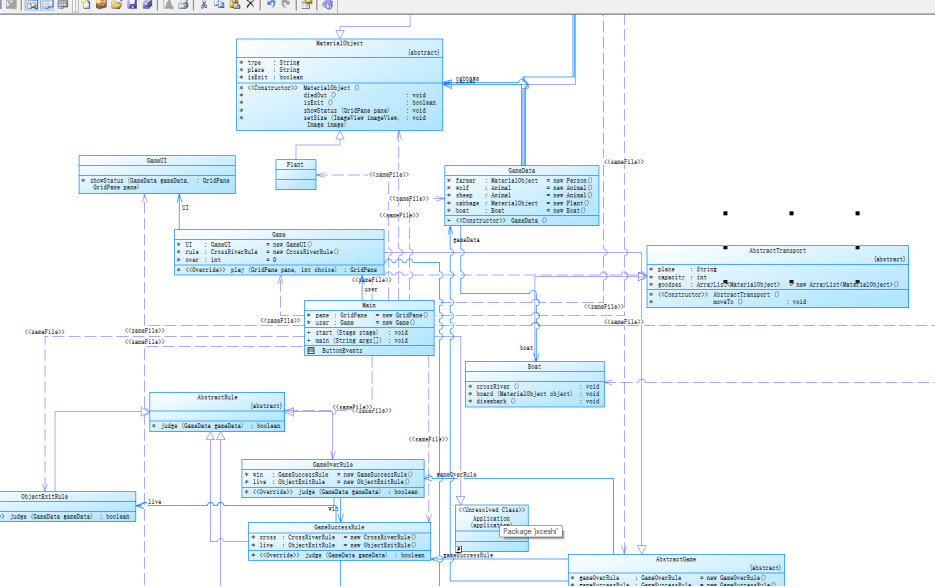The height and width of the screenshot is (587, 935).
Task: Select the MaterialObject class title
Action: [339, 44]
